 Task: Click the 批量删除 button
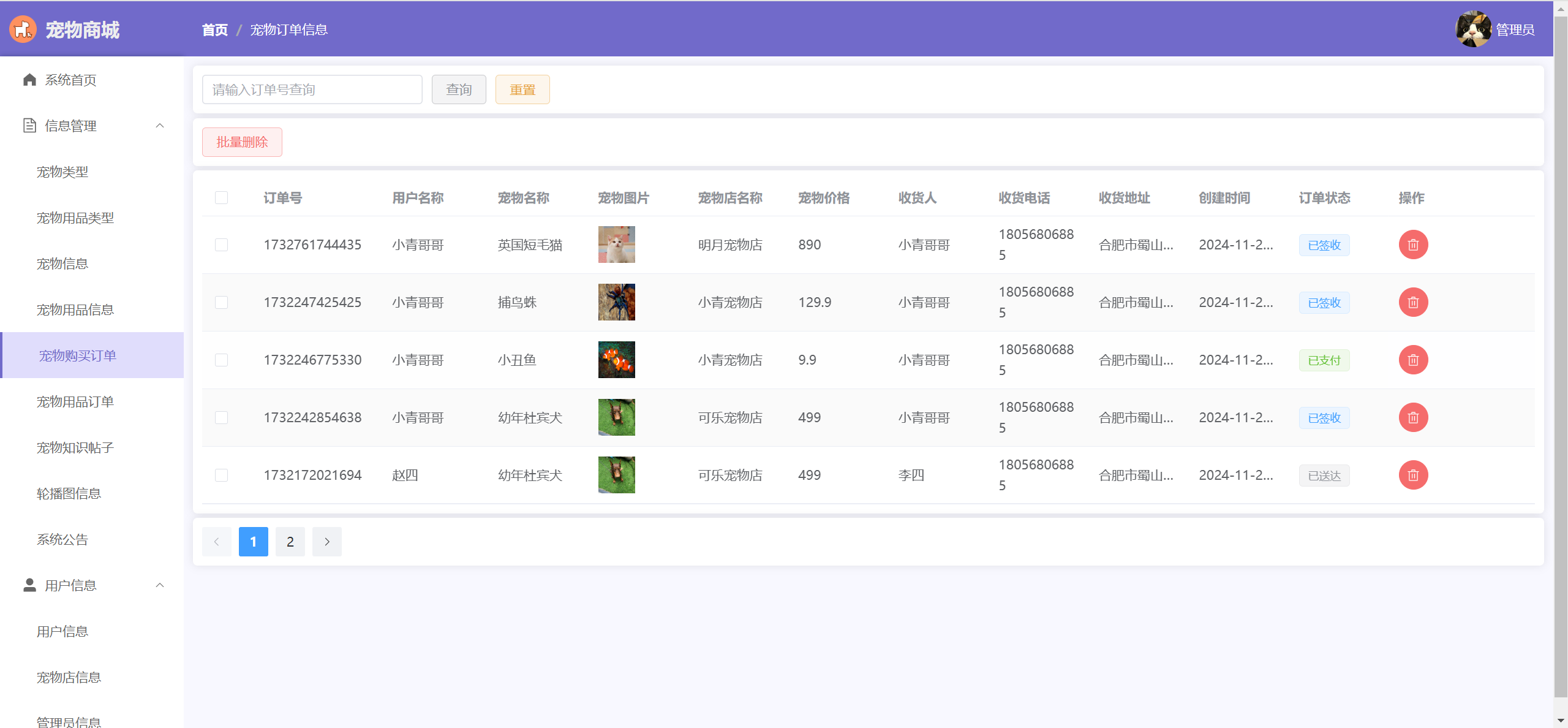point(242,142)
